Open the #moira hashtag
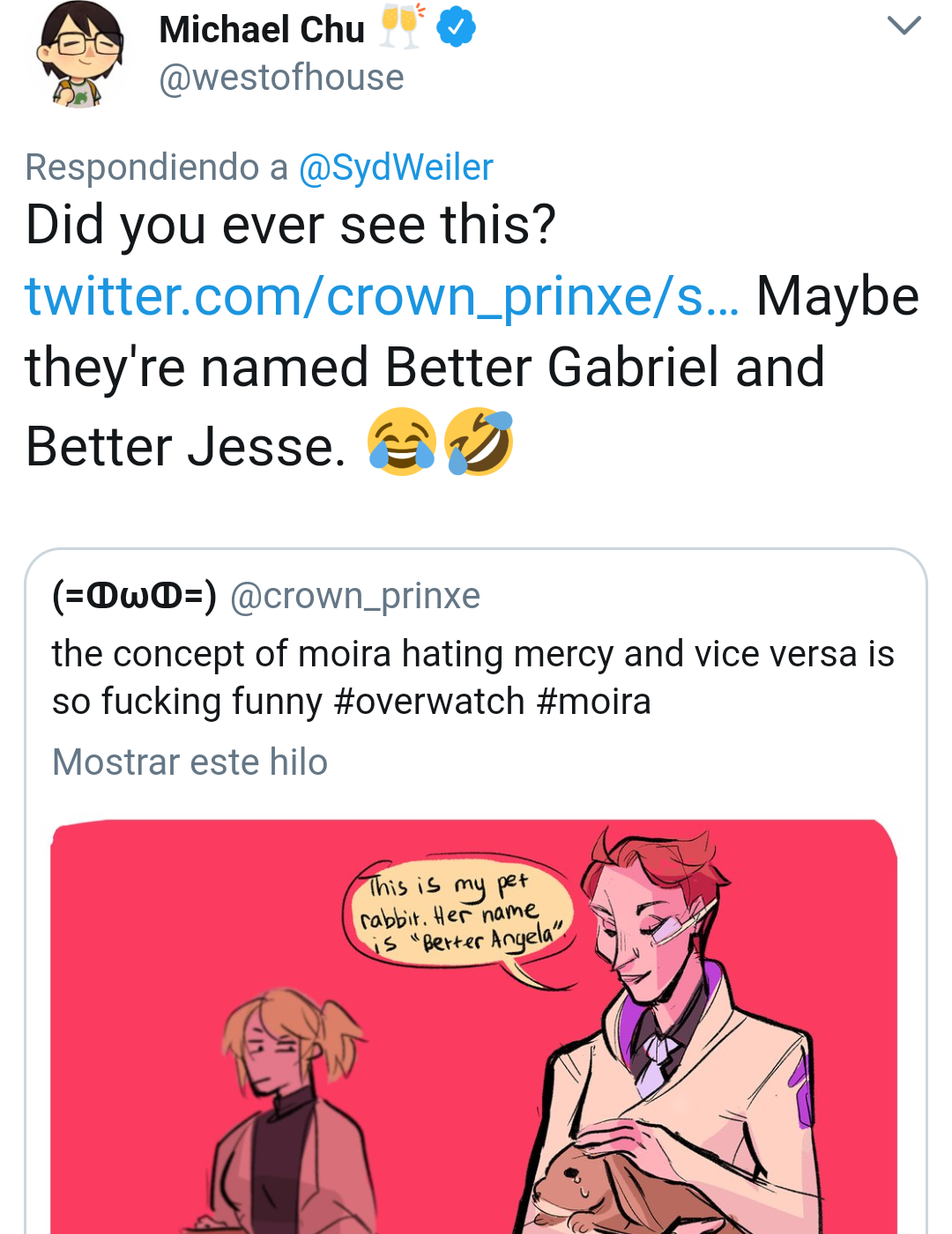This screenshot has width=952, height=1234. (593, 702)
